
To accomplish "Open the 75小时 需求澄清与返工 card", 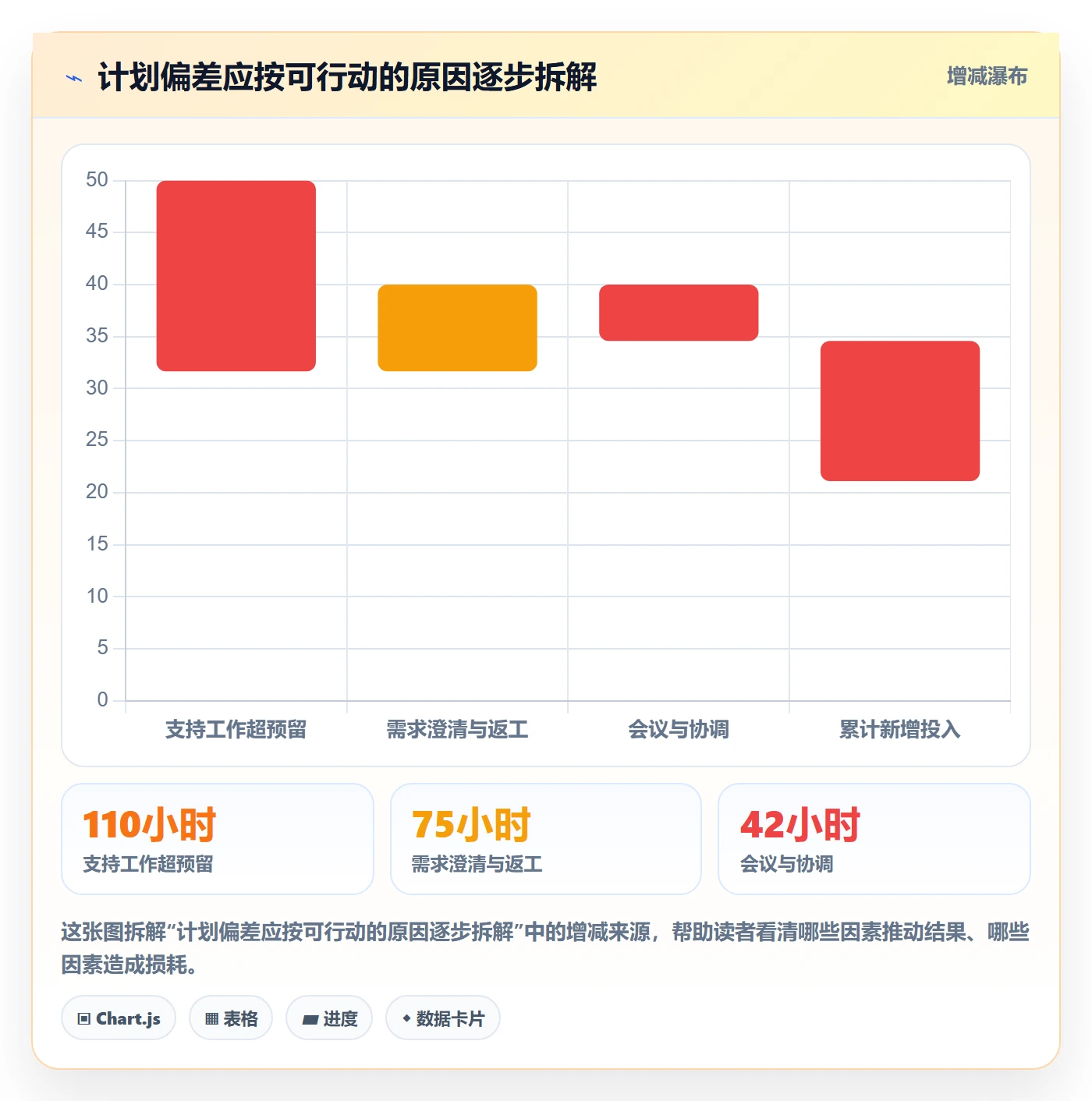I will tap(546, 839).
